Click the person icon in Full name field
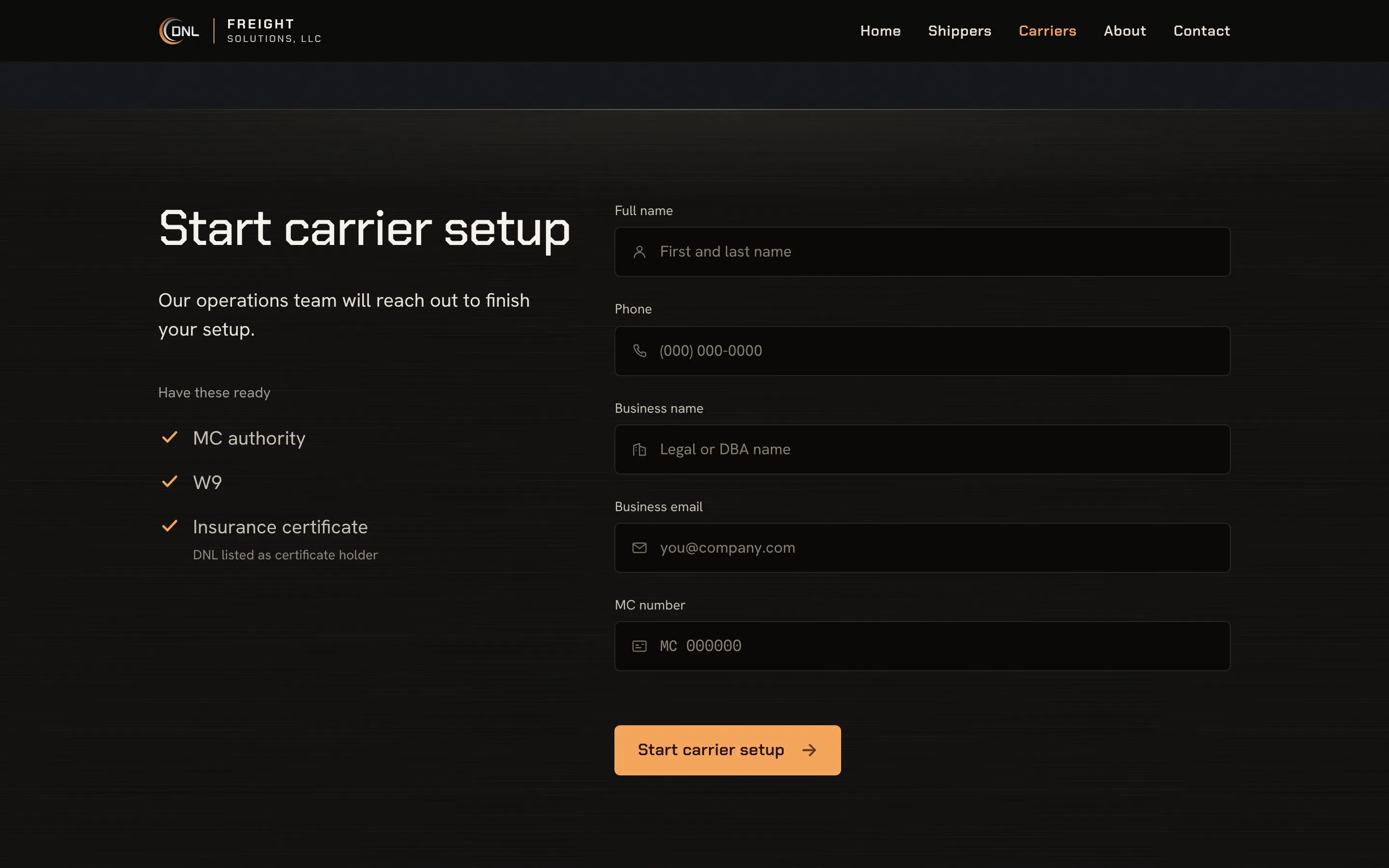Viewport: 1389px width, 868px height. click(640, 252)
